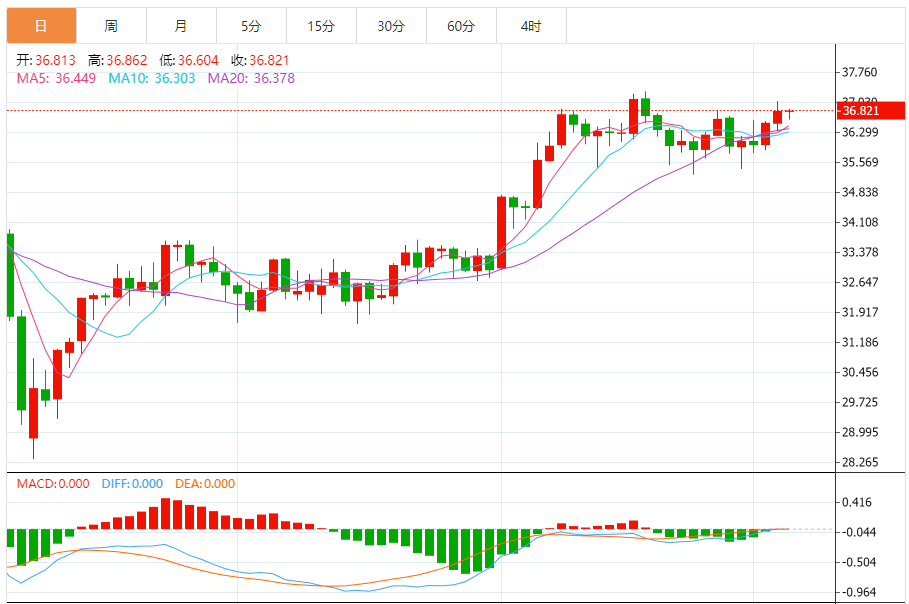Screen dimensions: 909x604
Task: Click the -0.964 MACD axis label
Action: [x=857, y=592]
